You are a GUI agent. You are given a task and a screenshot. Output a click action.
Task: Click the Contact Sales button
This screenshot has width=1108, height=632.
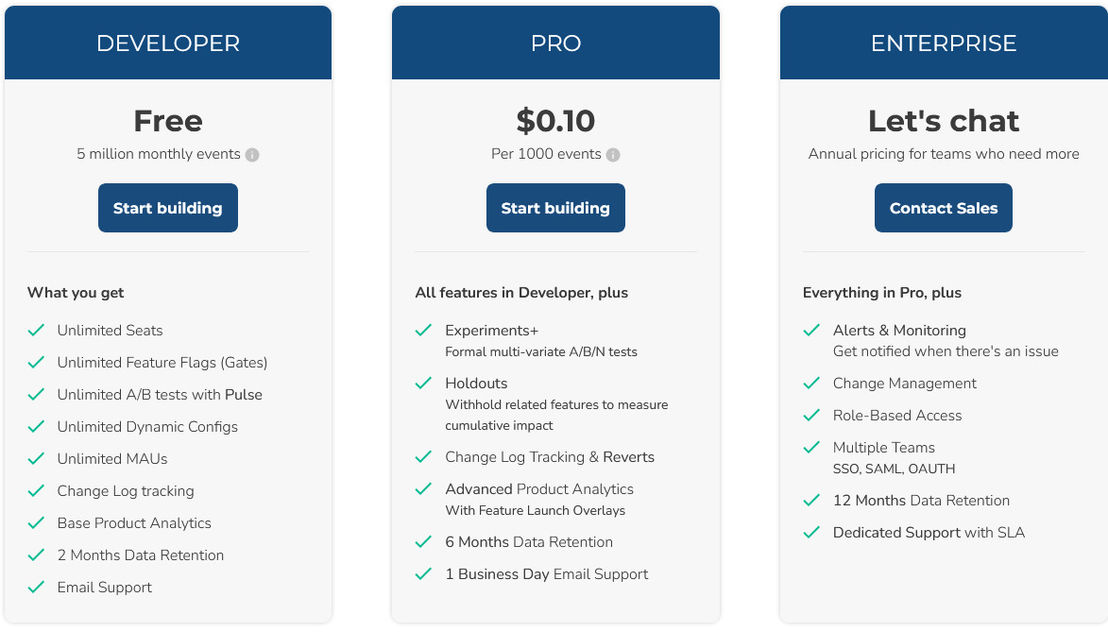pyautogui.click(x=943, y=208)
